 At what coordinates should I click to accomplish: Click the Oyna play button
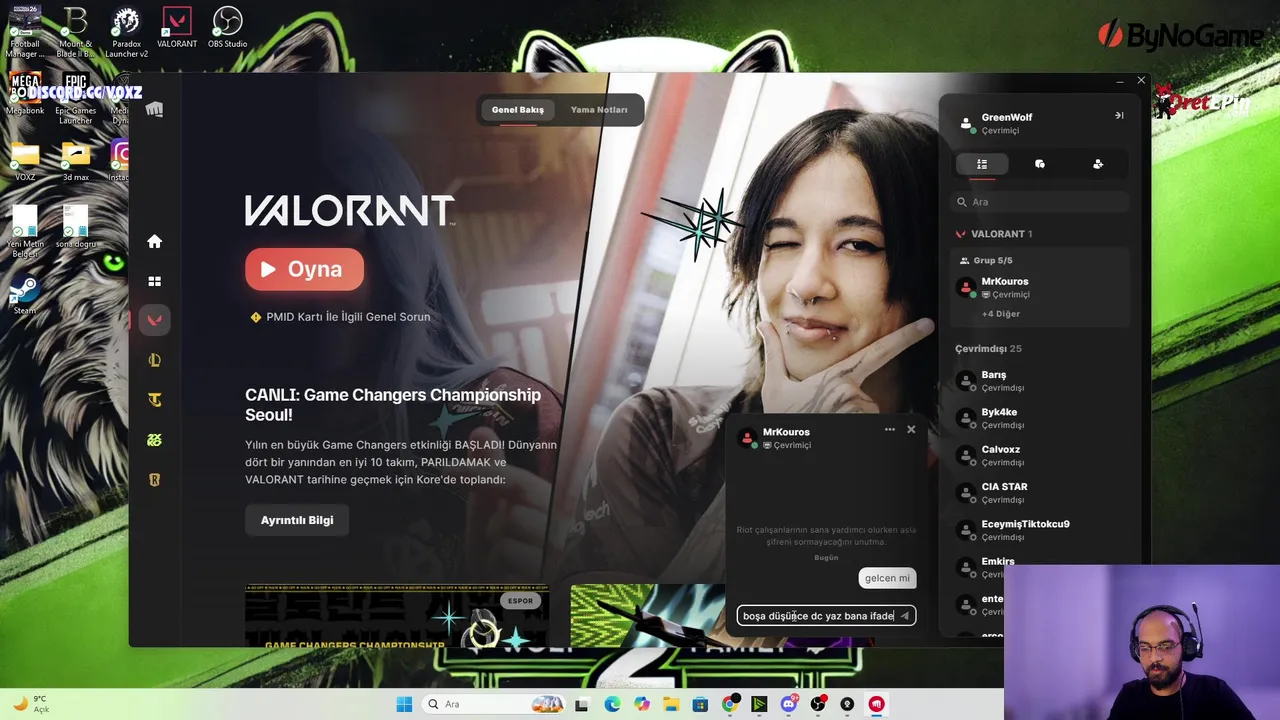[304, 269]
